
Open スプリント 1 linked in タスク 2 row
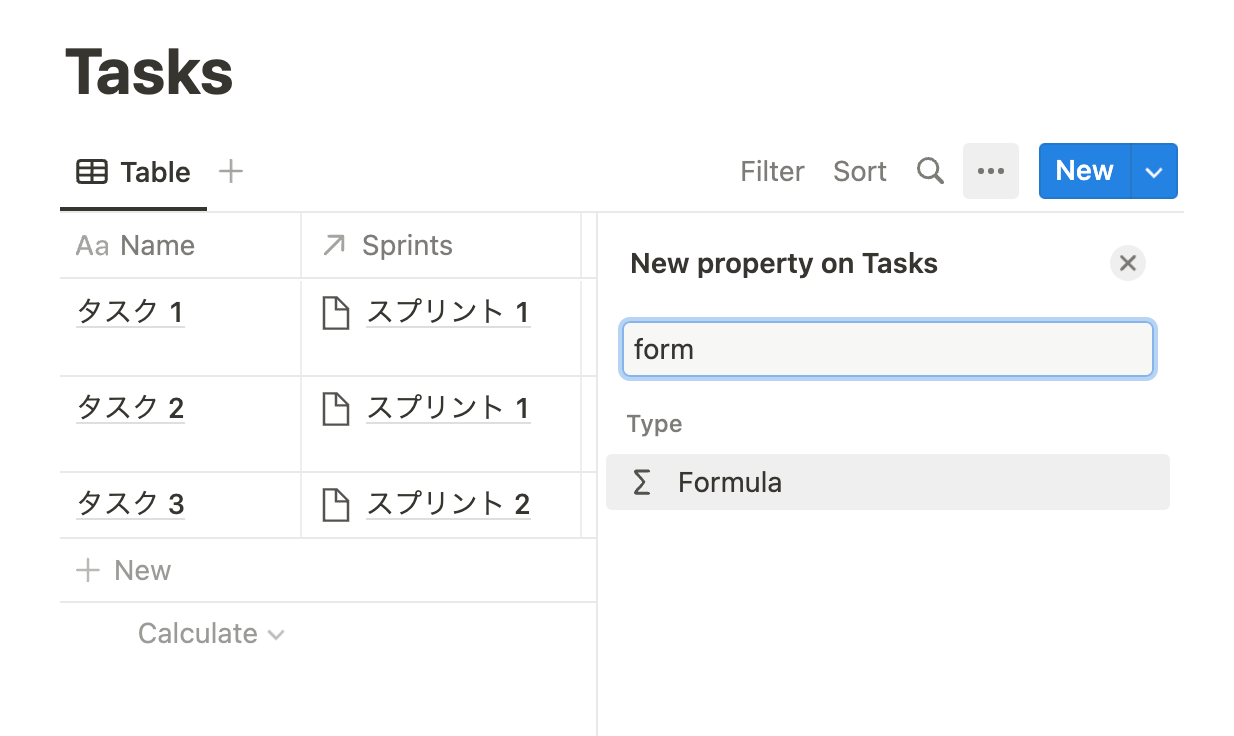(x=448, y=408)
